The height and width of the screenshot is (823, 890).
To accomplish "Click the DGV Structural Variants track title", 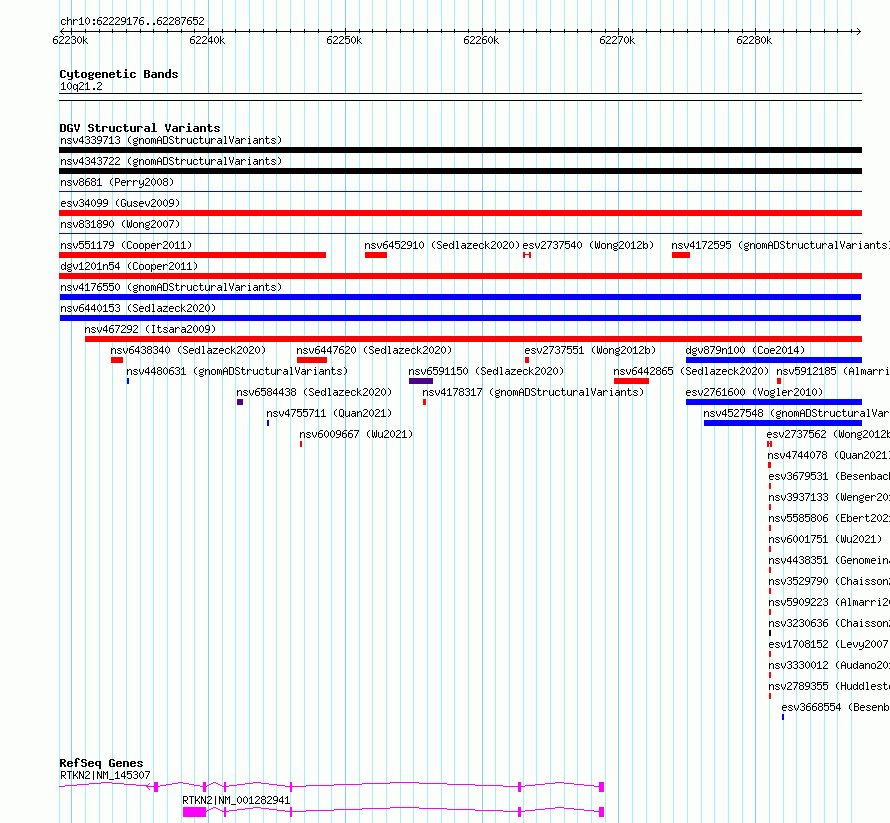I will (x=140, y=128).
